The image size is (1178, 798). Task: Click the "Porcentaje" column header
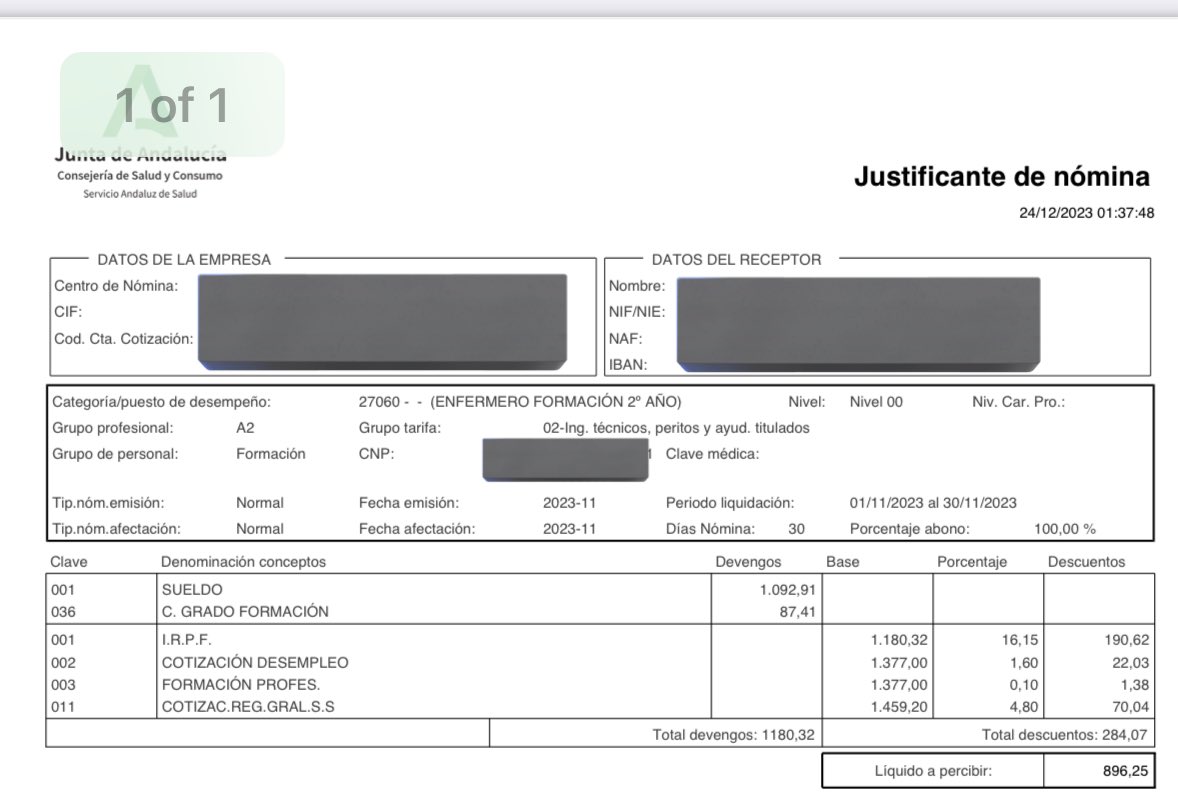pyautogui.click(x=972, y=562)
